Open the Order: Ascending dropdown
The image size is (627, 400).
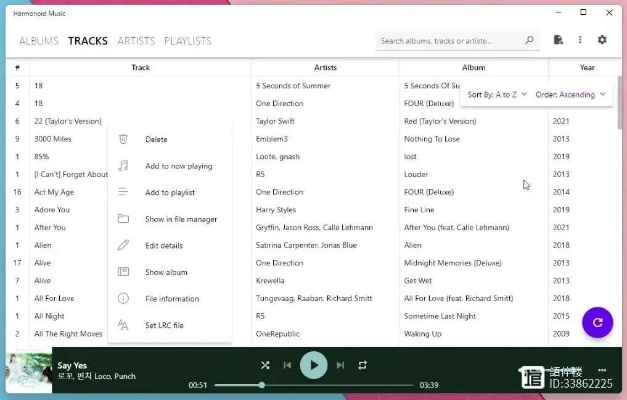[x=570, y=94]
